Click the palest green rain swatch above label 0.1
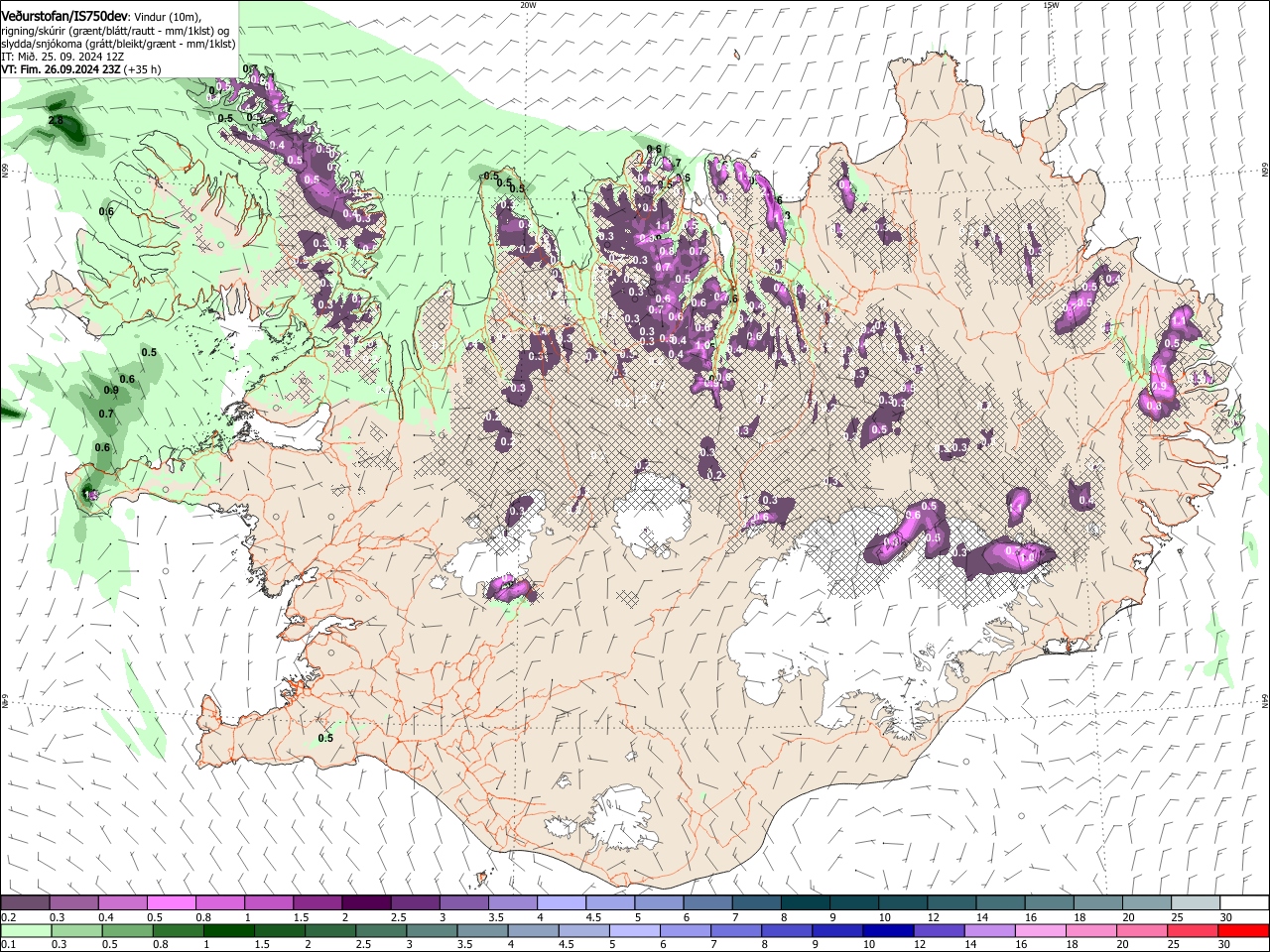The image size is (1270, 952). (25, 930)
